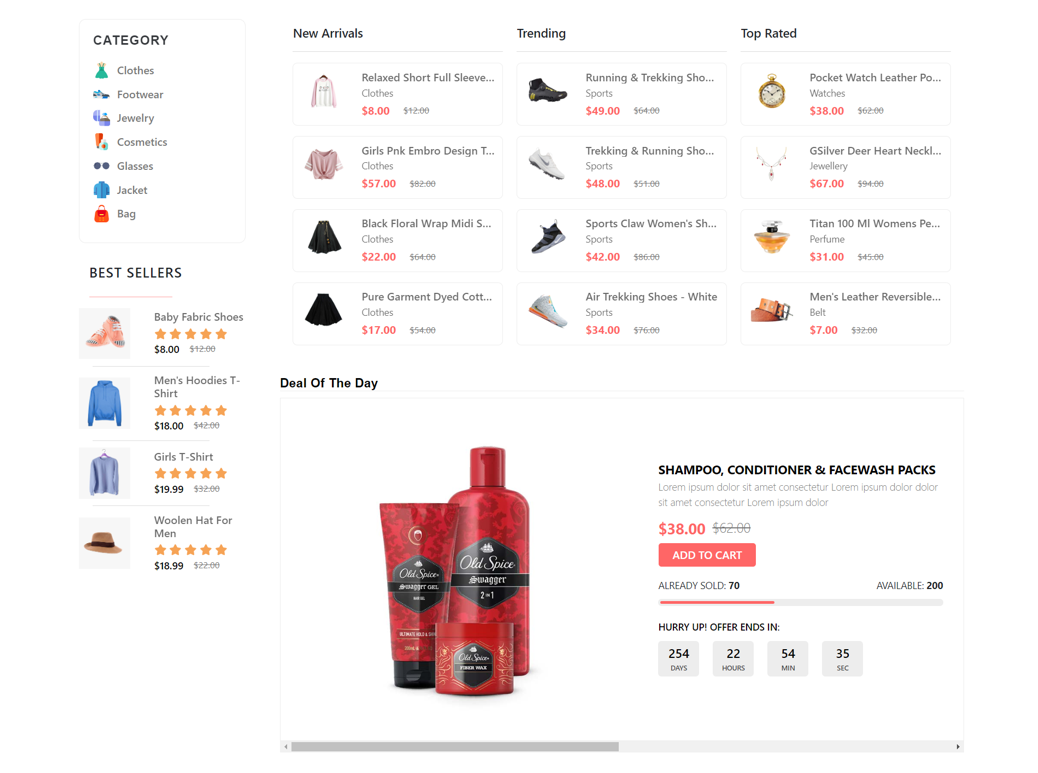Click the Jewelry category icon
This screenshot has width=1038, height=773.
[x=101, y=118]
